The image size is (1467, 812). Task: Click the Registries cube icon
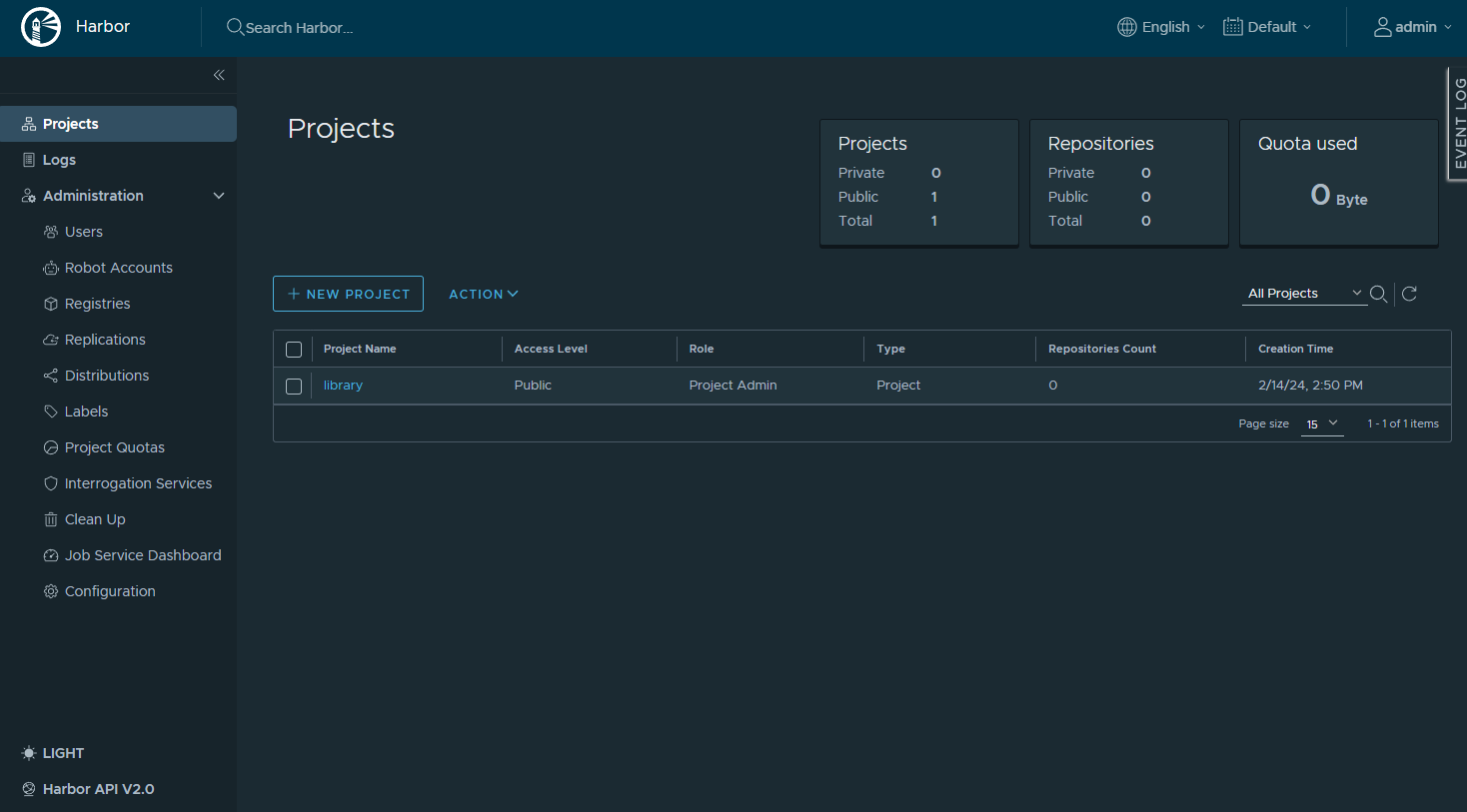pyautogui.click(x=51, y=304)
